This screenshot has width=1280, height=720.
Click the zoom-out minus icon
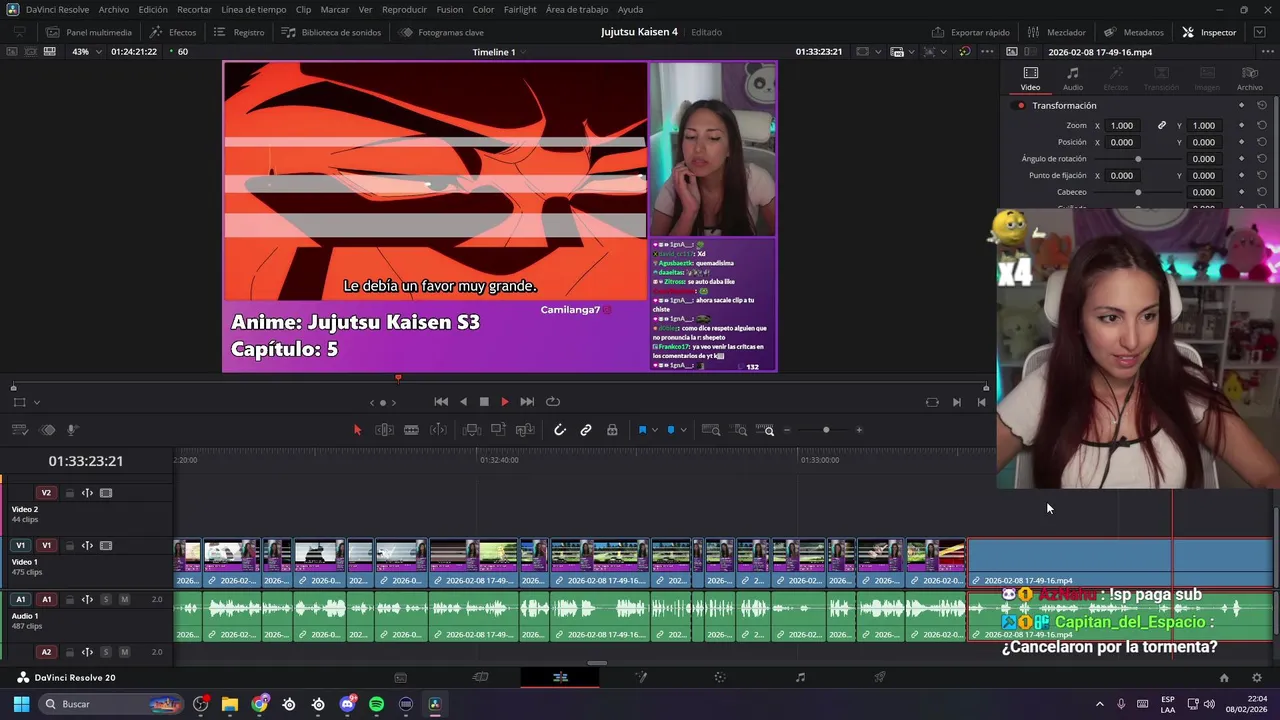click(787, 430)
